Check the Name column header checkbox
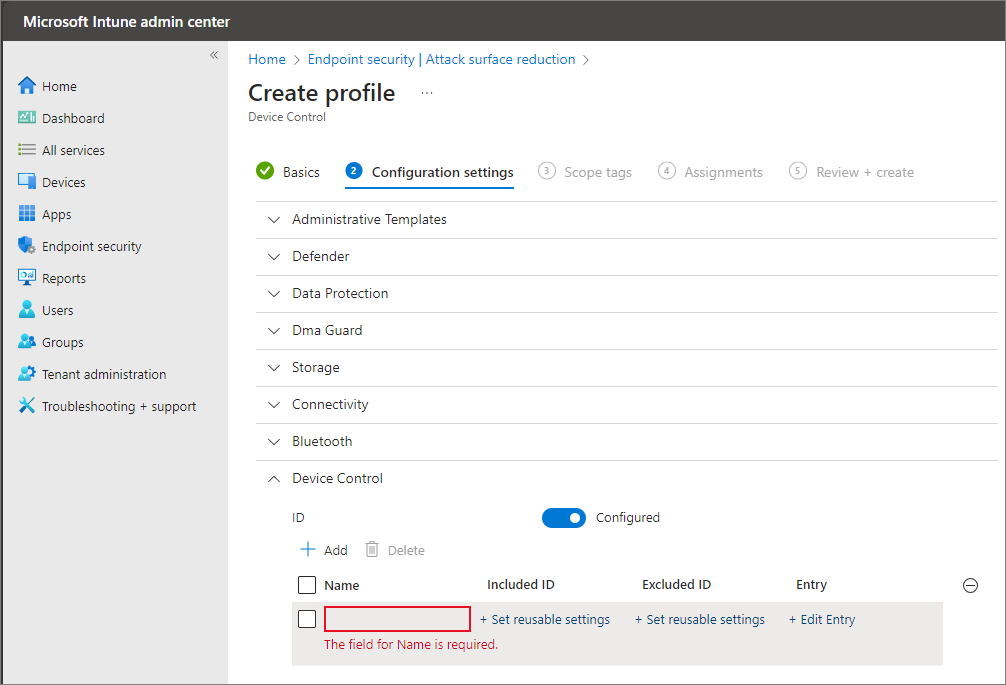 pyautogui.click(x=307, y=585)
